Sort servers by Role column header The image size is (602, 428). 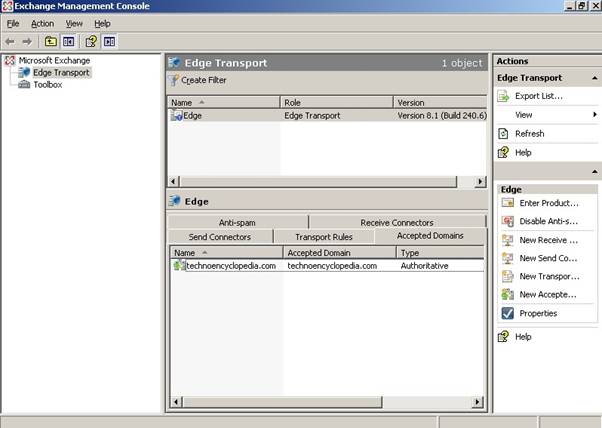[x=337, y=102]
